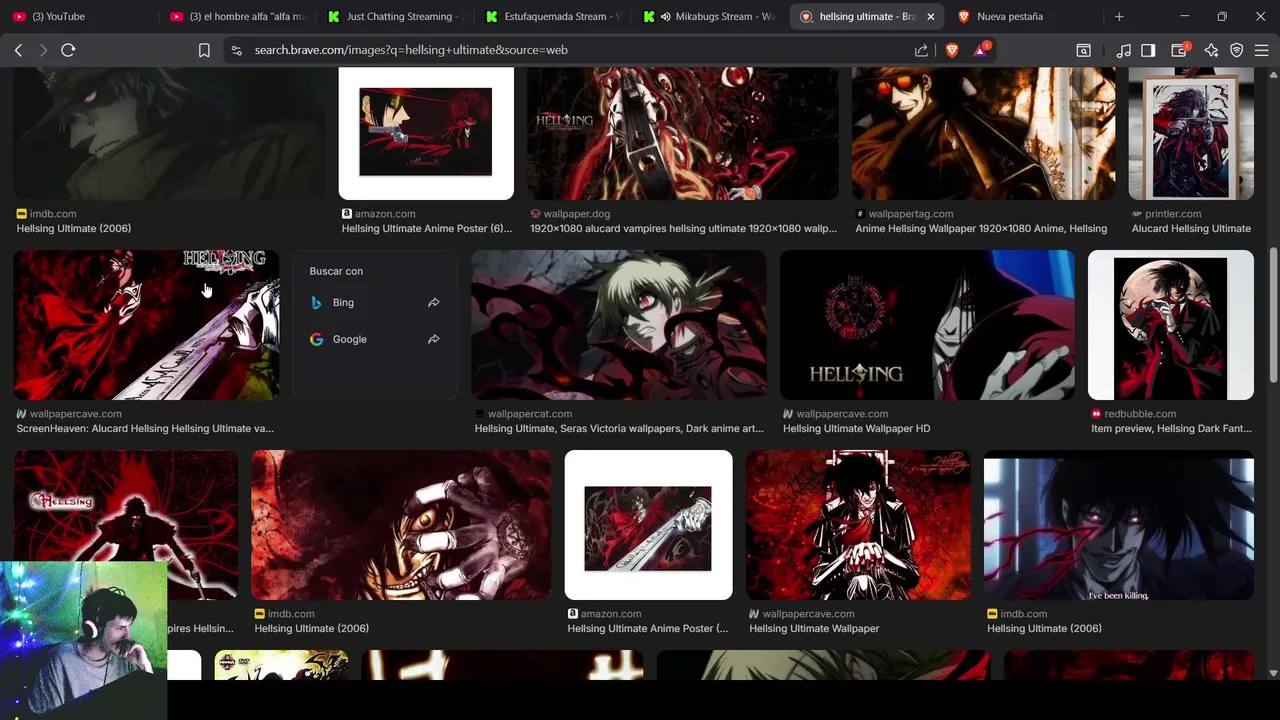Toggle the sidebar panel icon
Viewport: 1280px width, 720px height.
click(1148, 50)
